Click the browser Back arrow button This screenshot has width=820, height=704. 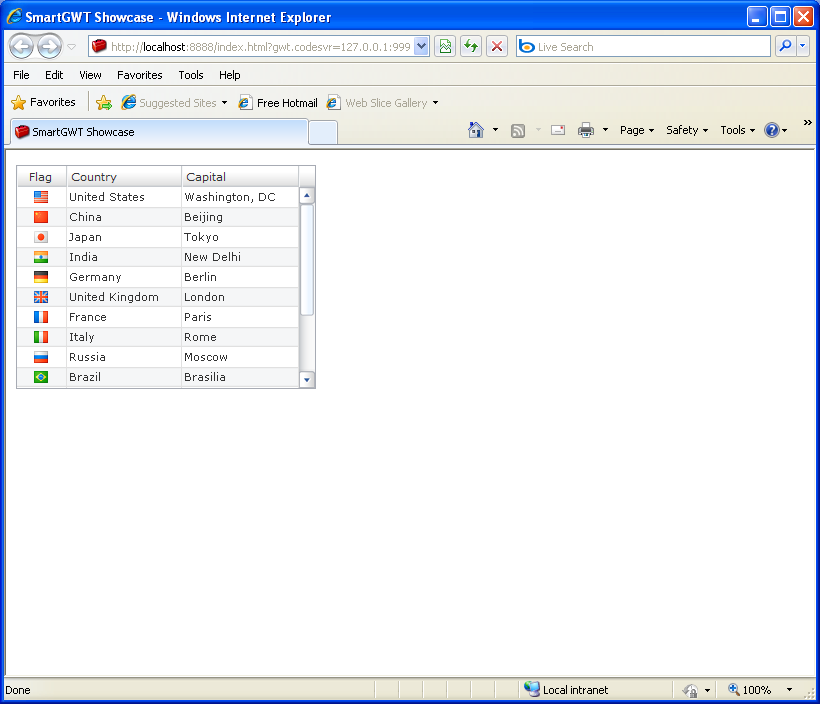click(x=21, y=47)
